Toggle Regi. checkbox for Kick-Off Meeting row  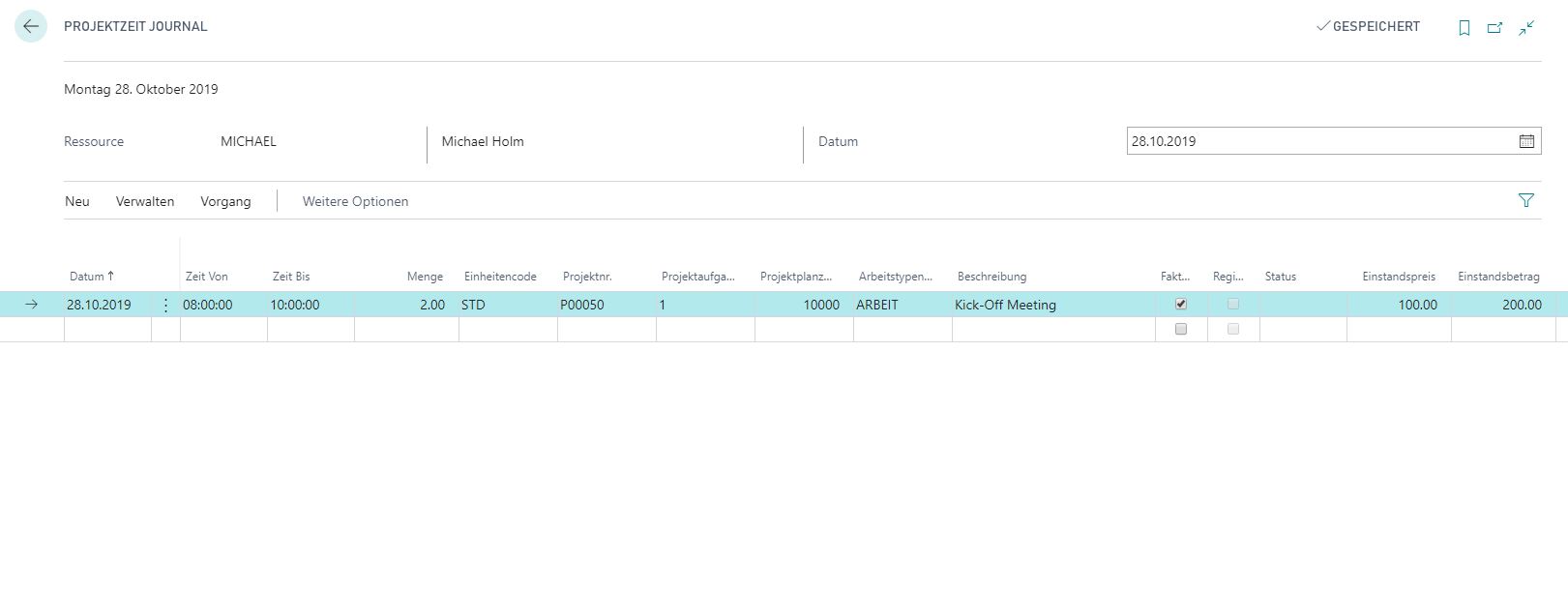pos(1233,304)
